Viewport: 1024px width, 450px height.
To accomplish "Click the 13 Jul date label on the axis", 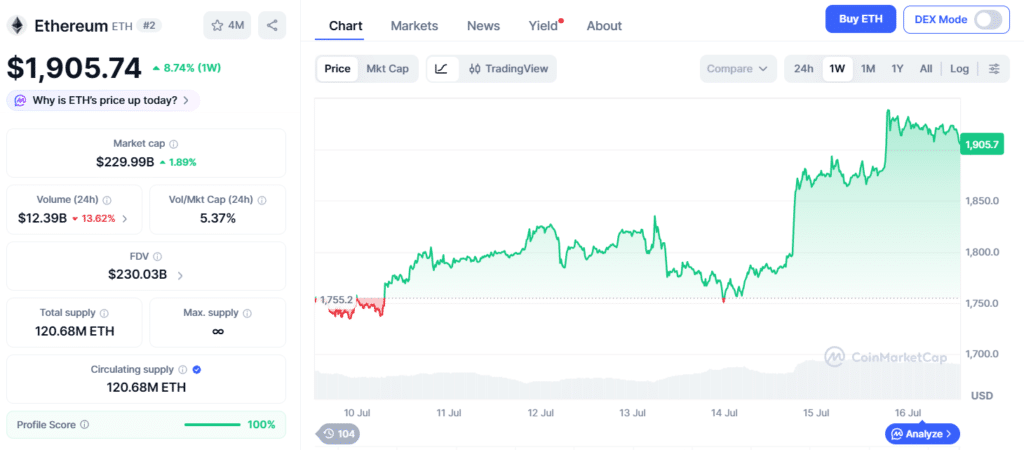I will pos(633,413).
